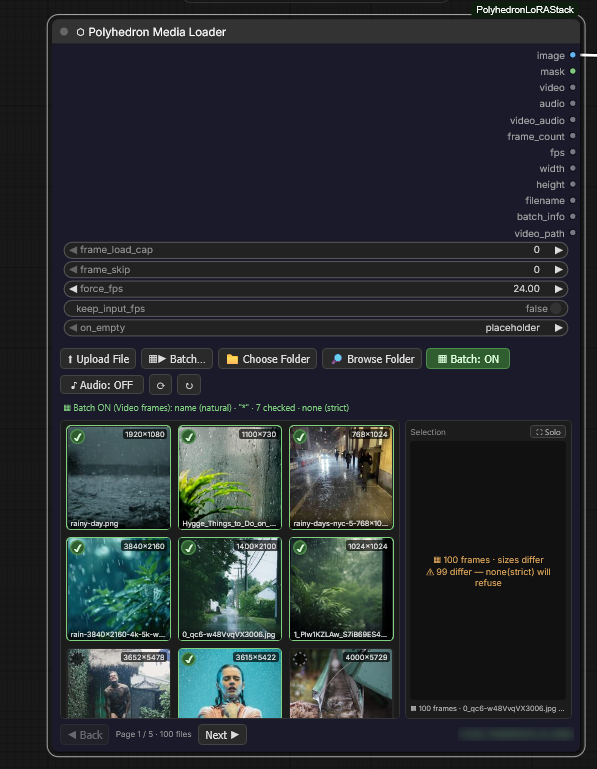
Task: Click the 'Page 1 / 5 · 100 files' text
Action: [154, 734]
